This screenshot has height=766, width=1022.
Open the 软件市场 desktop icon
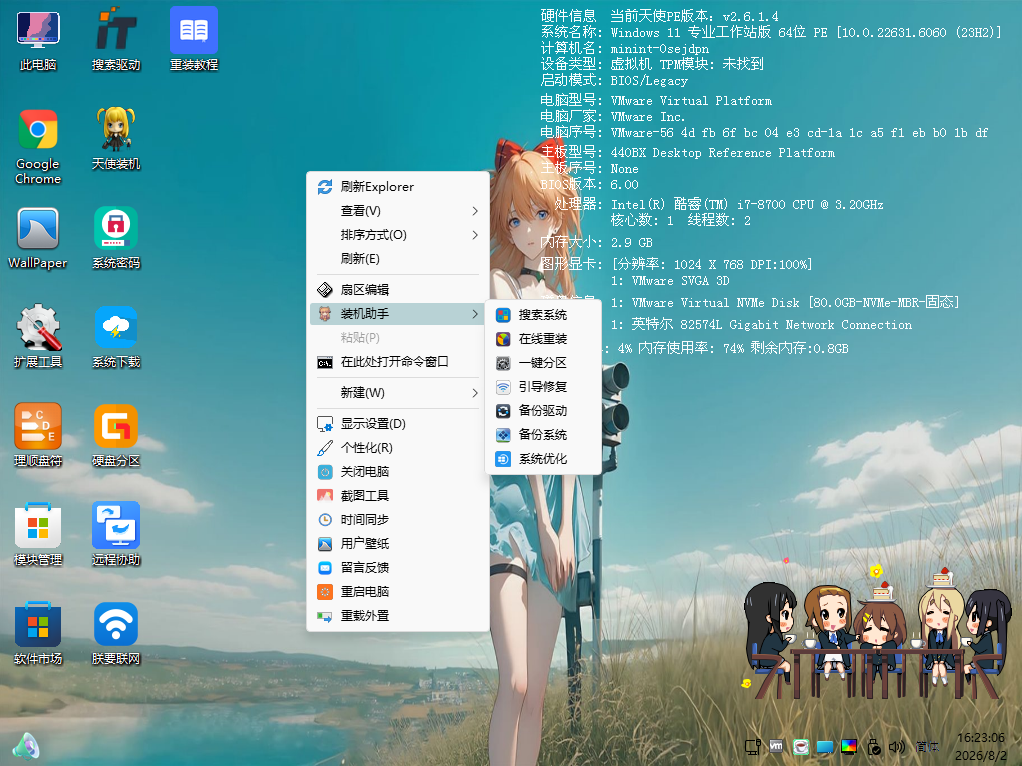[38, 634]
